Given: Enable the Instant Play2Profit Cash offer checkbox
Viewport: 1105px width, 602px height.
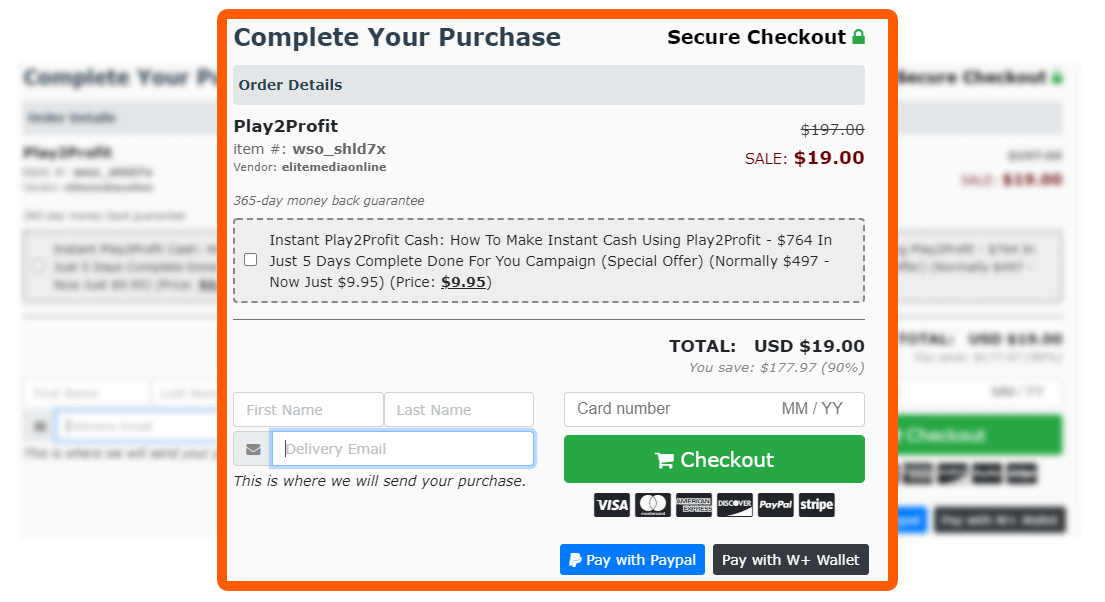Looking at the screenshot, I should [250, 260].
